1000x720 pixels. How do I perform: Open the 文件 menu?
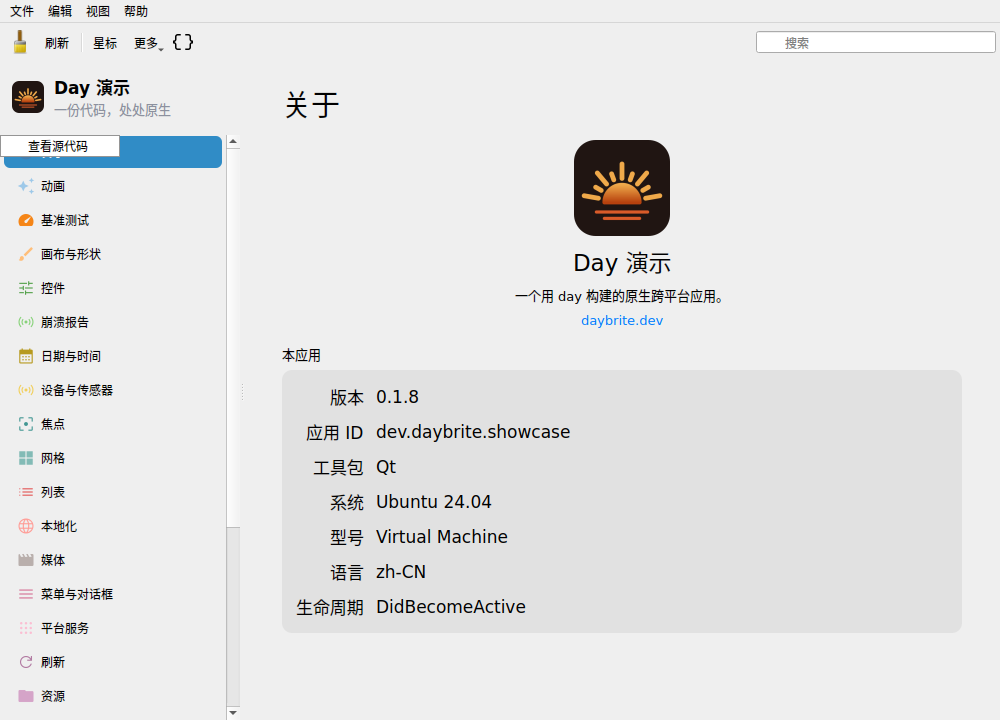click(22, 11)
